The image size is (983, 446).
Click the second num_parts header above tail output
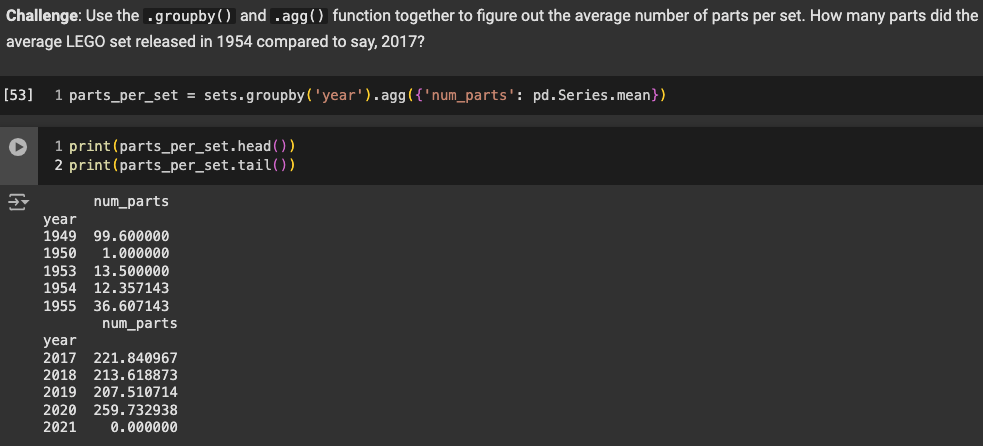[x=140, y=324]
